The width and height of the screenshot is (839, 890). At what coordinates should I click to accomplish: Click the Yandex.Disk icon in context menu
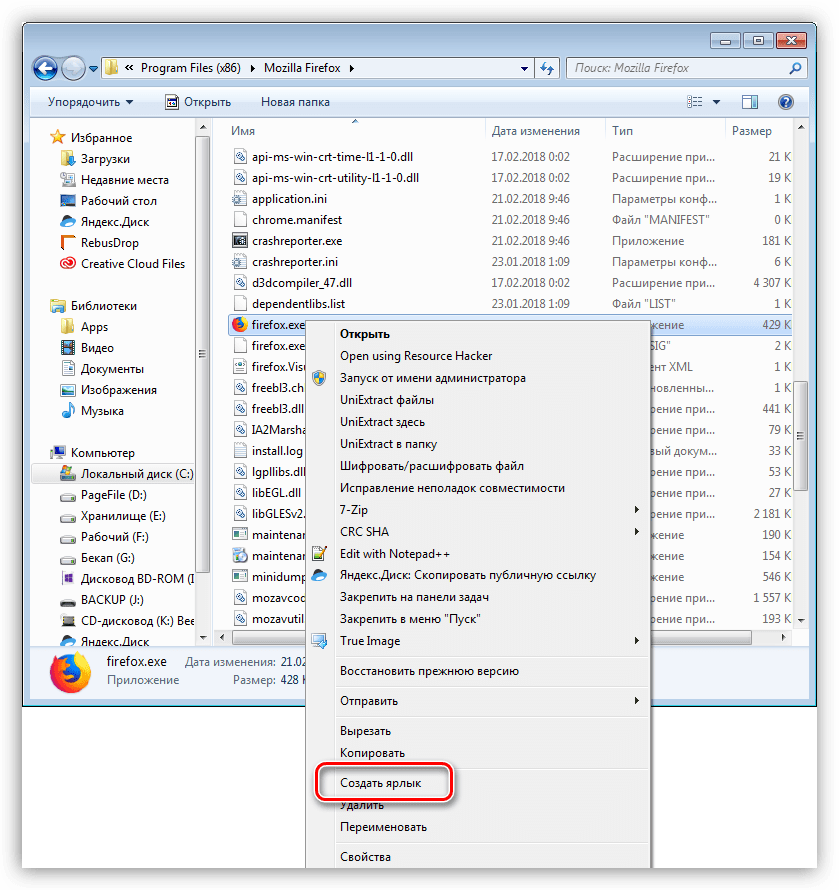(x=320, y=575)
